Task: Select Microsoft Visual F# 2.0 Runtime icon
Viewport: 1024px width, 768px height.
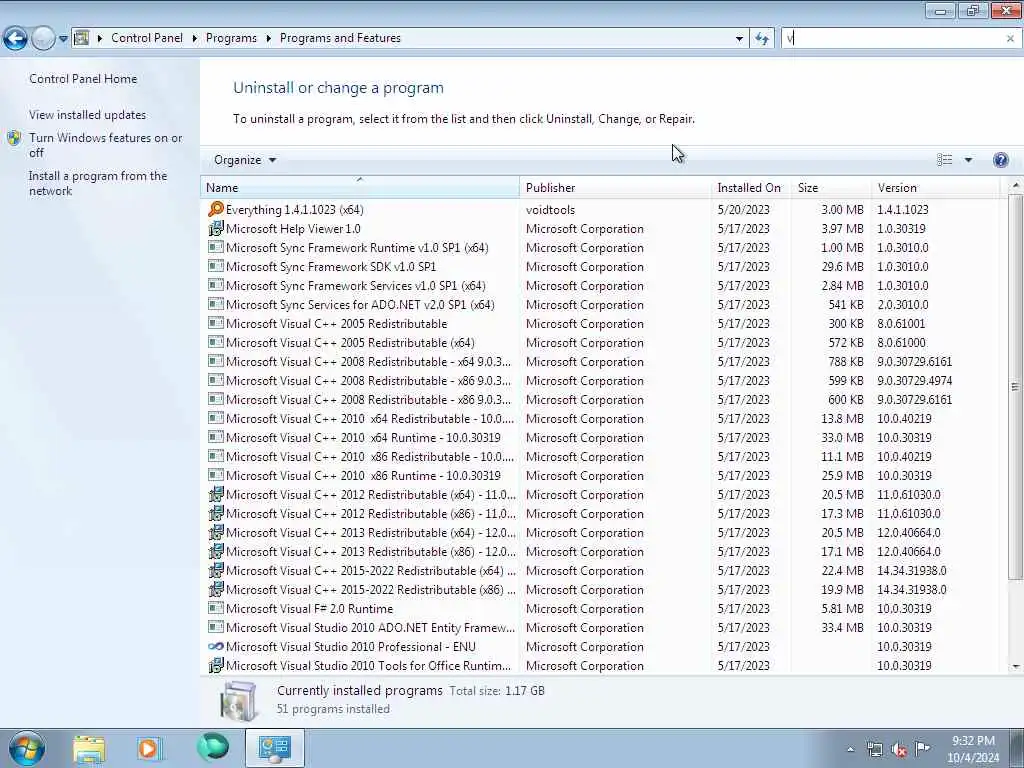Action: [216, 608]
